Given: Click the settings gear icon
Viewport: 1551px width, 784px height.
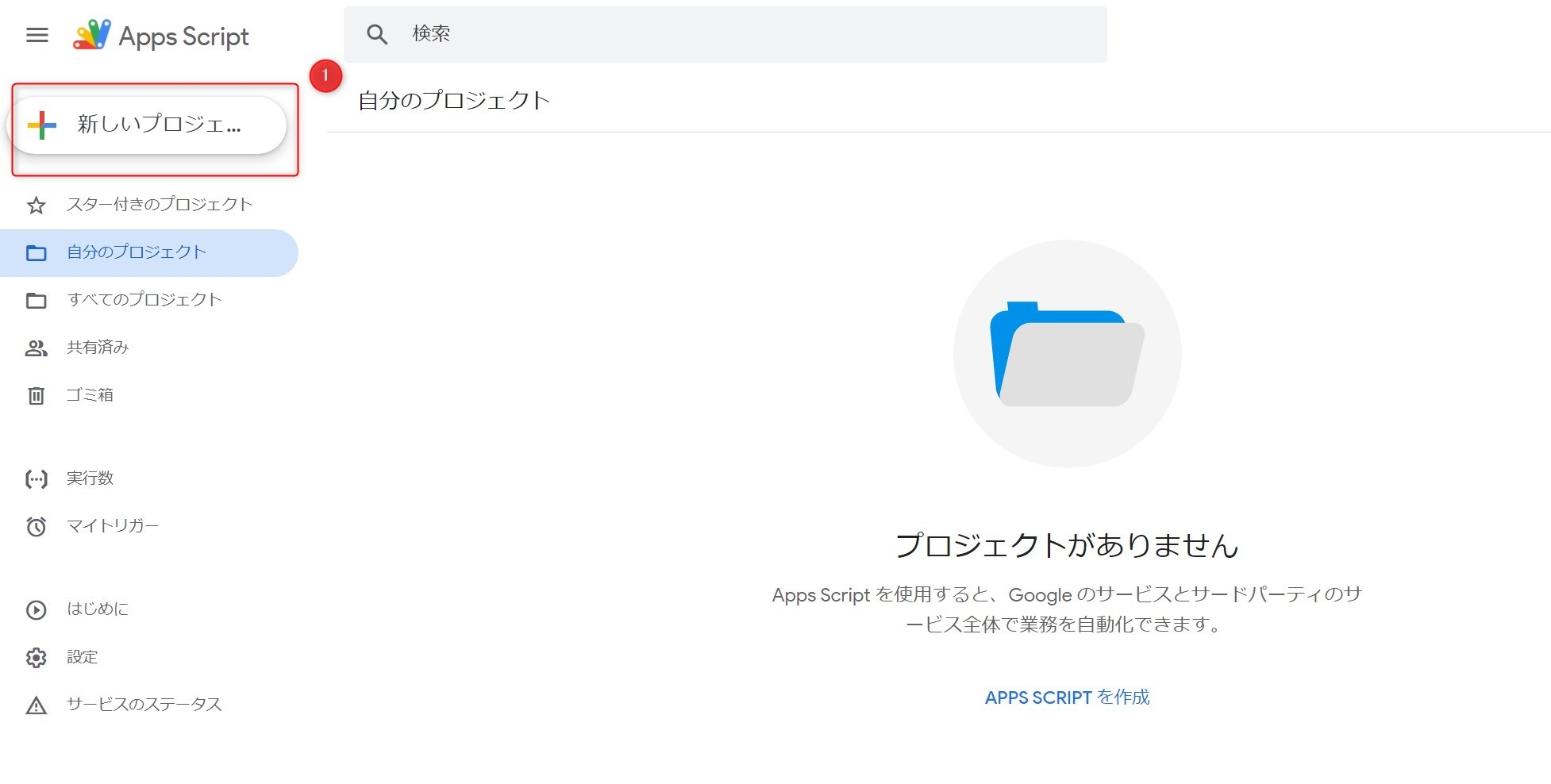Looking at the screenshot, I should (x=37, y=657).
